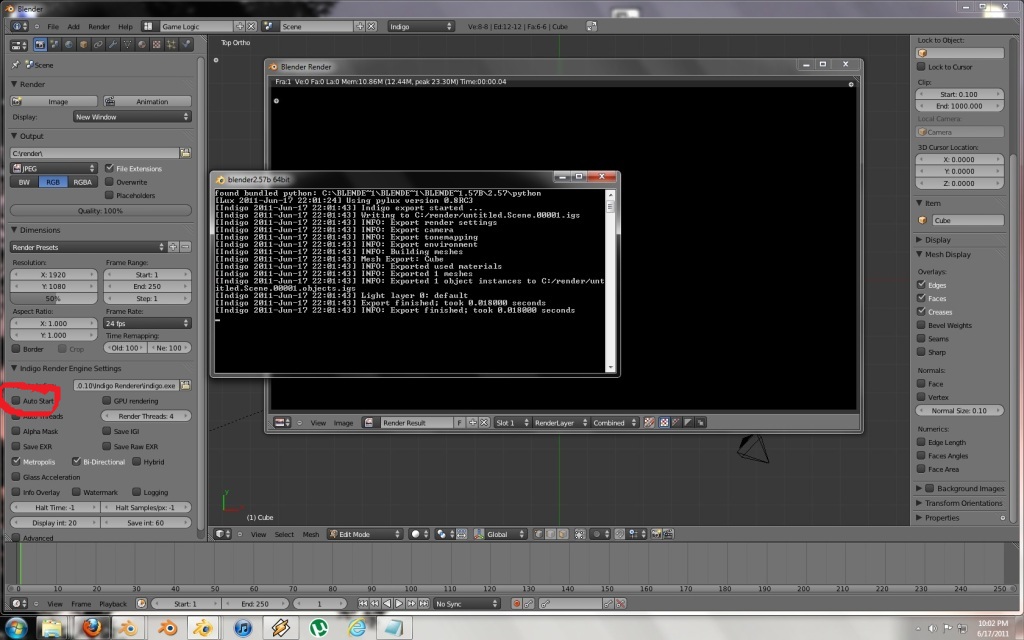
Task: Open the Modifiers wrench tab icon
Action: point(112,45)
